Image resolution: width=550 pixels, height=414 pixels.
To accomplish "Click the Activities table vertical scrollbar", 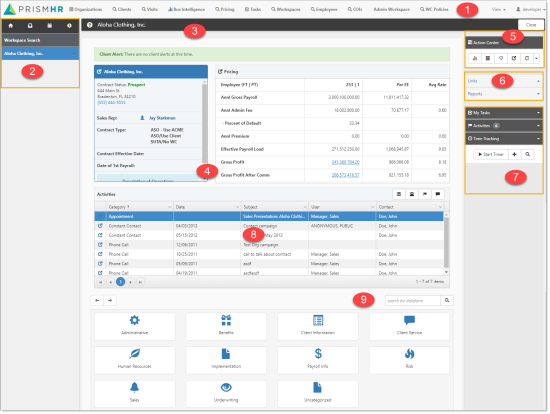I will pos(446,242).
